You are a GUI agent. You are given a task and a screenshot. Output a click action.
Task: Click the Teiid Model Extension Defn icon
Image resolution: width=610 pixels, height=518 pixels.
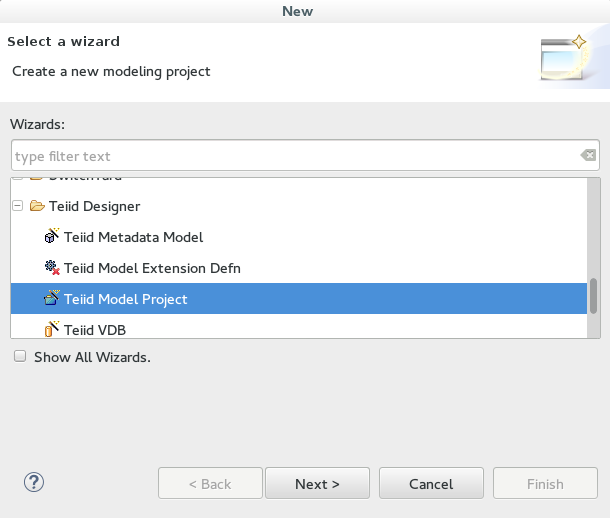[x=52, y=268]
